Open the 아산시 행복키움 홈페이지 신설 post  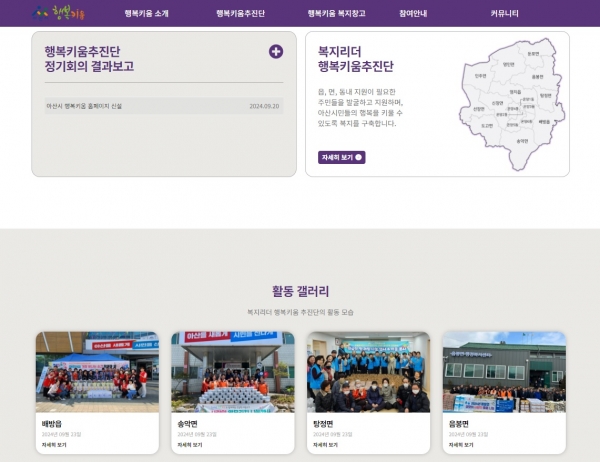(x=164, y=106)
